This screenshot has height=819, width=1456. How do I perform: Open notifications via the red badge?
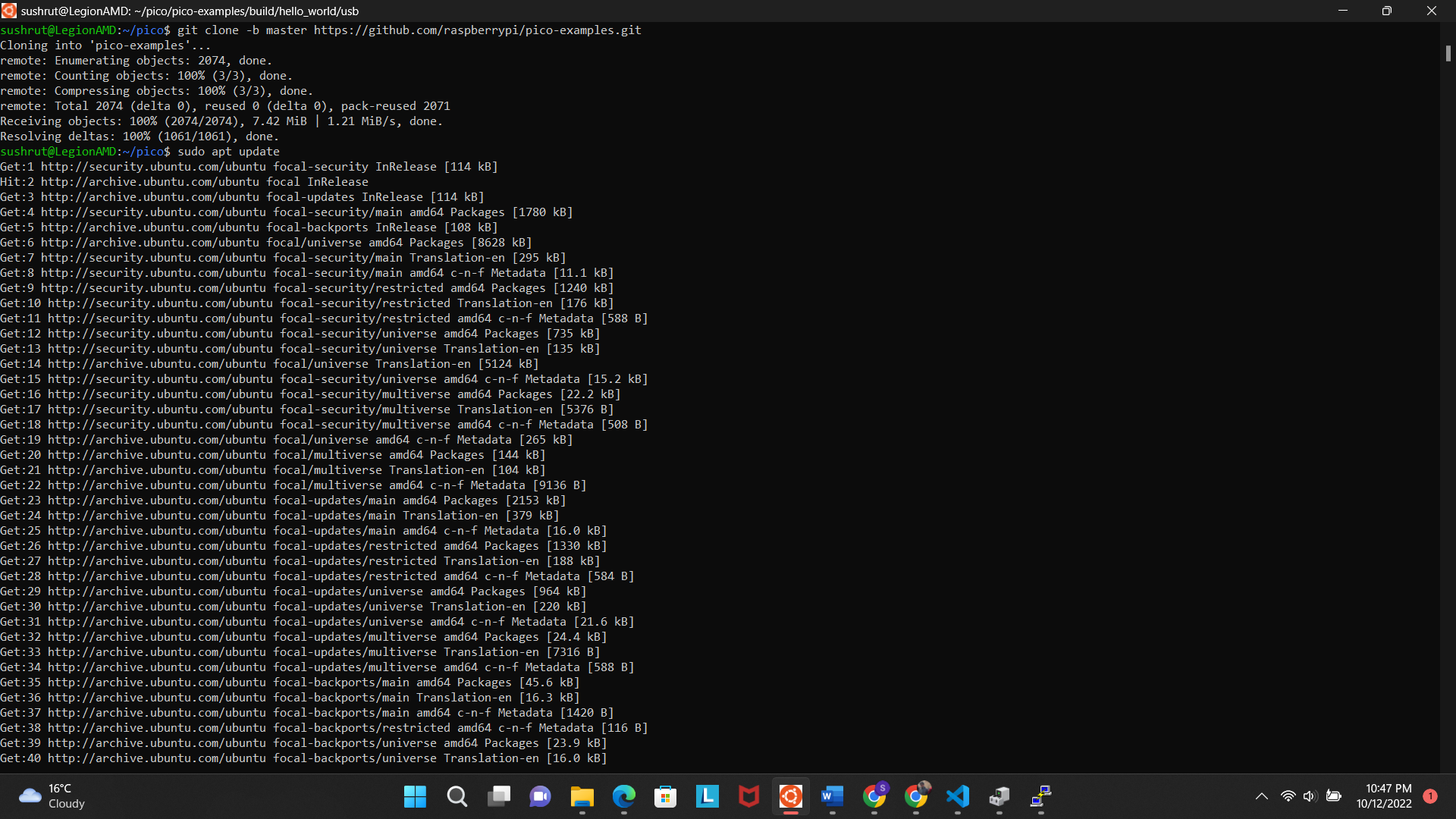point(1430,796)
